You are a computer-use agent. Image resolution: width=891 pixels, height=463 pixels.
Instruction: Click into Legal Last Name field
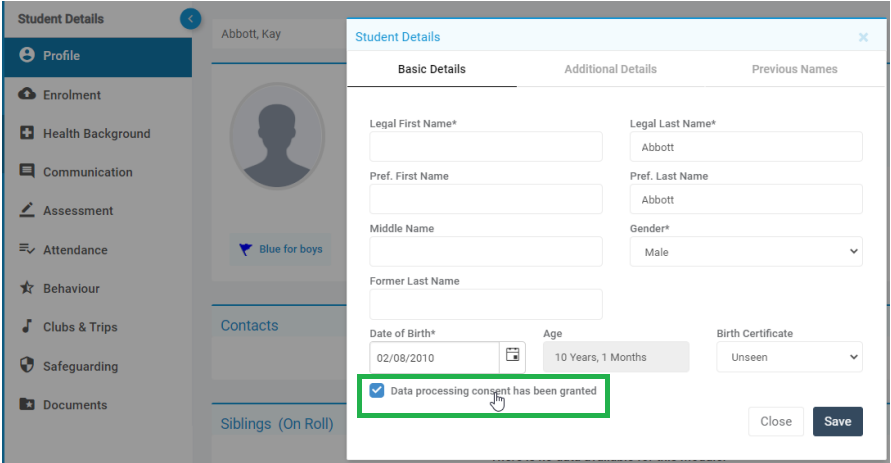coord(746,147)
